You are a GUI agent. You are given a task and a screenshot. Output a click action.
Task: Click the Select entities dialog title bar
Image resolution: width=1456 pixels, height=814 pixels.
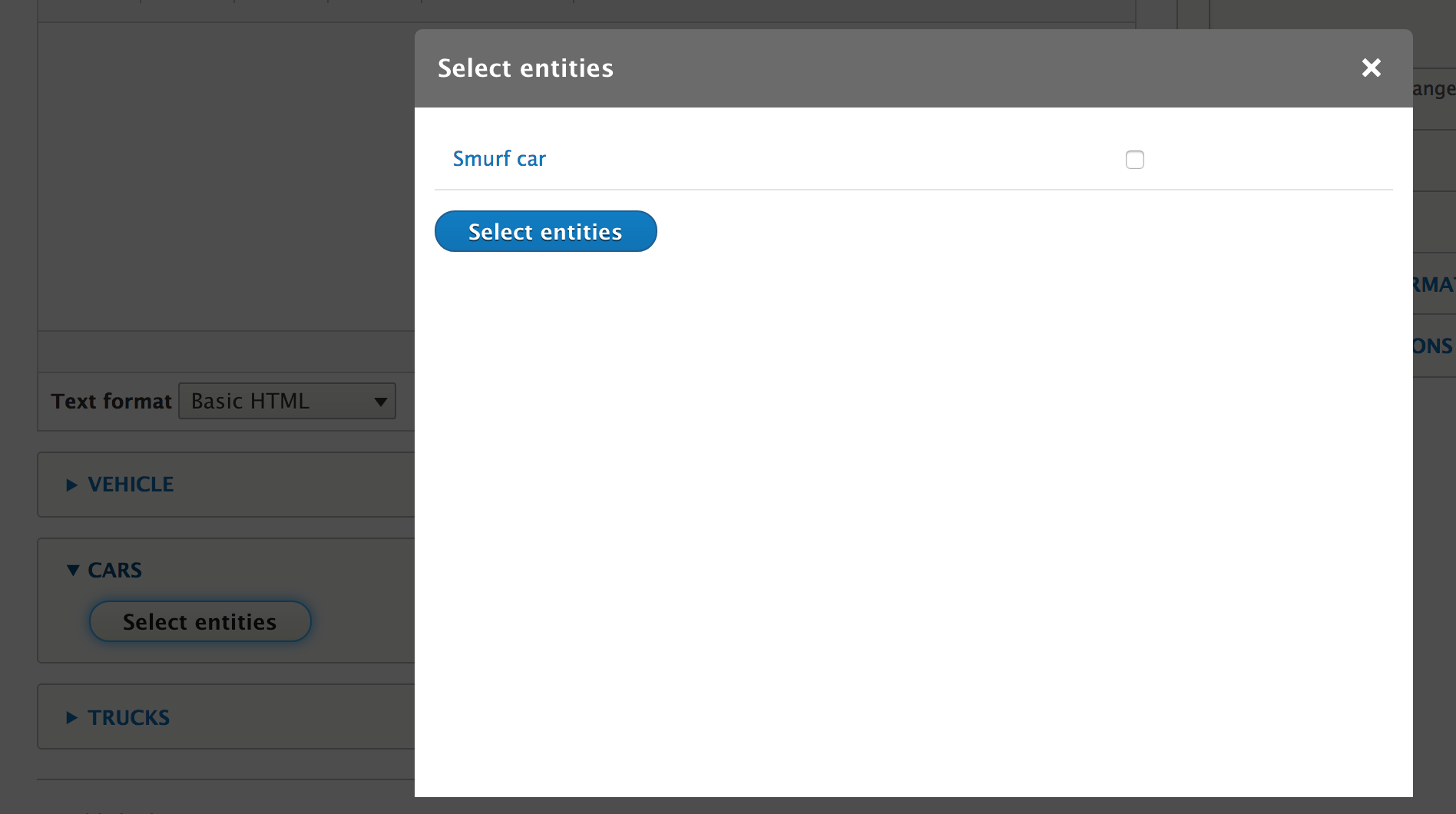click(845, 68)
